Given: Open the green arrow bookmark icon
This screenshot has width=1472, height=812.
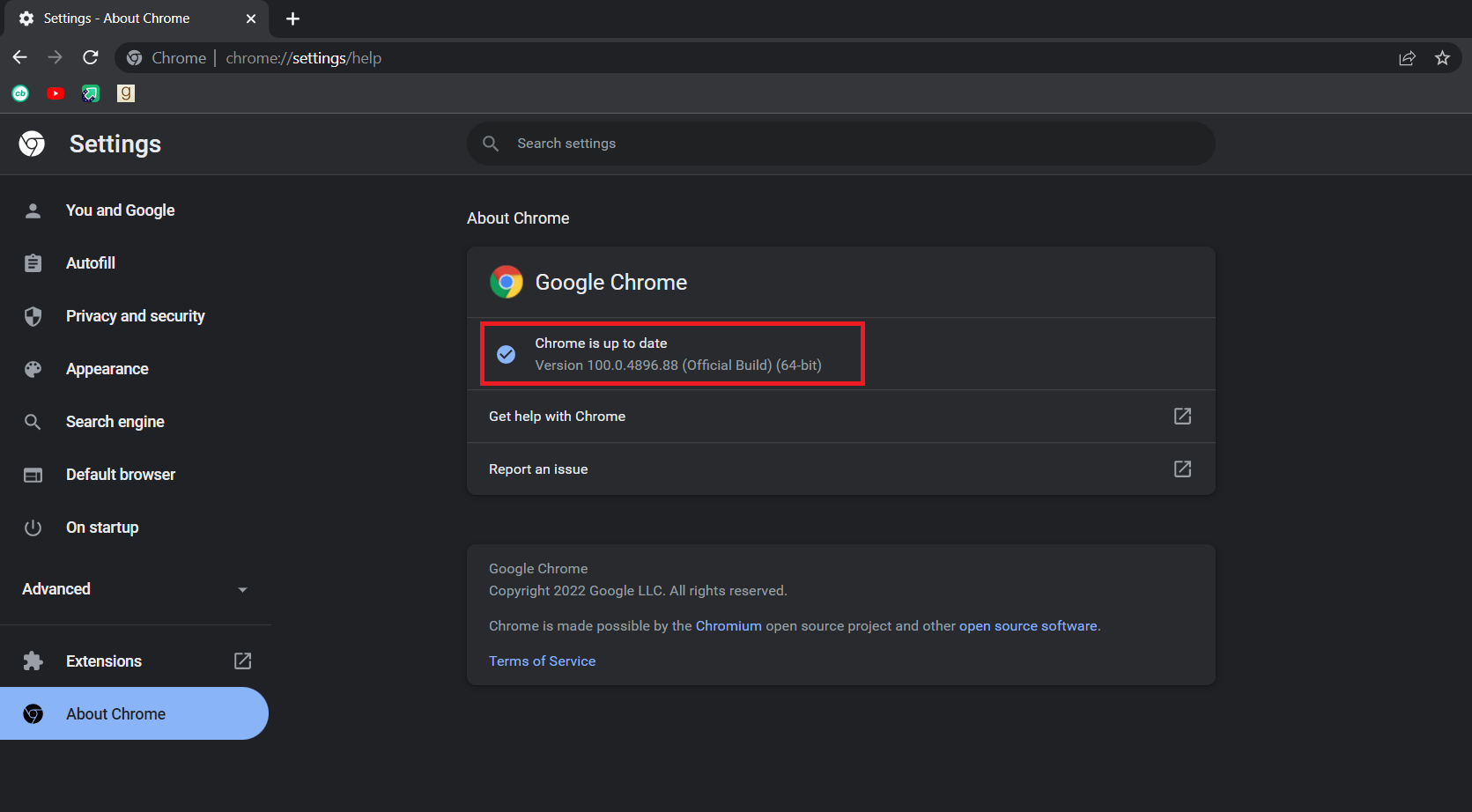Looking at the screenshot, I should tap(91, 93).
